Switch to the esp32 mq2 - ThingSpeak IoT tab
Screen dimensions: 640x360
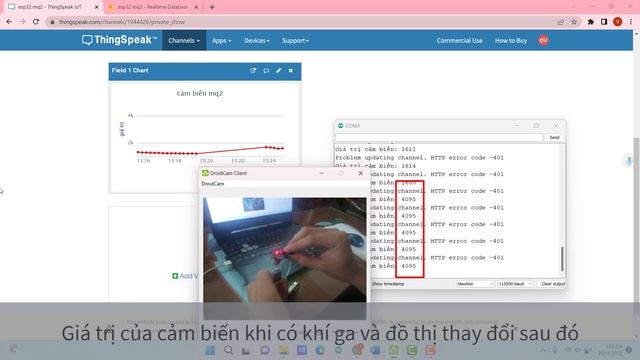[x=50, y=7]
